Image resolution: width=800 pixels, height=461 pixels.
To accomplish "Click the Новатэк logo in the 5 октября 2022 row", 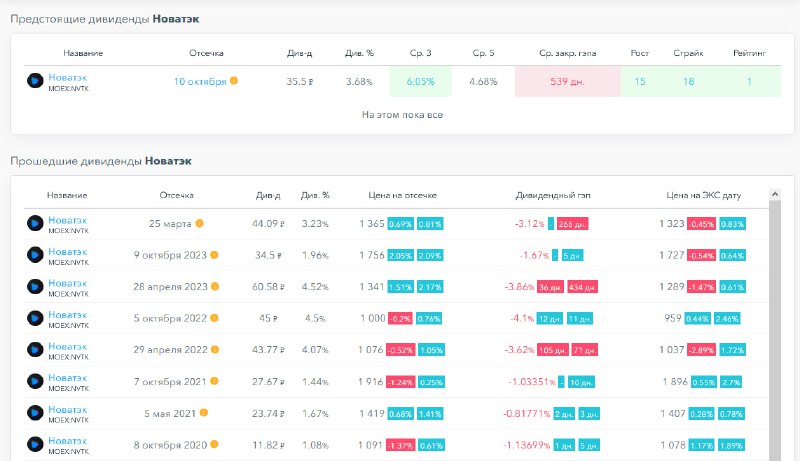I will (x=35, y=318).
